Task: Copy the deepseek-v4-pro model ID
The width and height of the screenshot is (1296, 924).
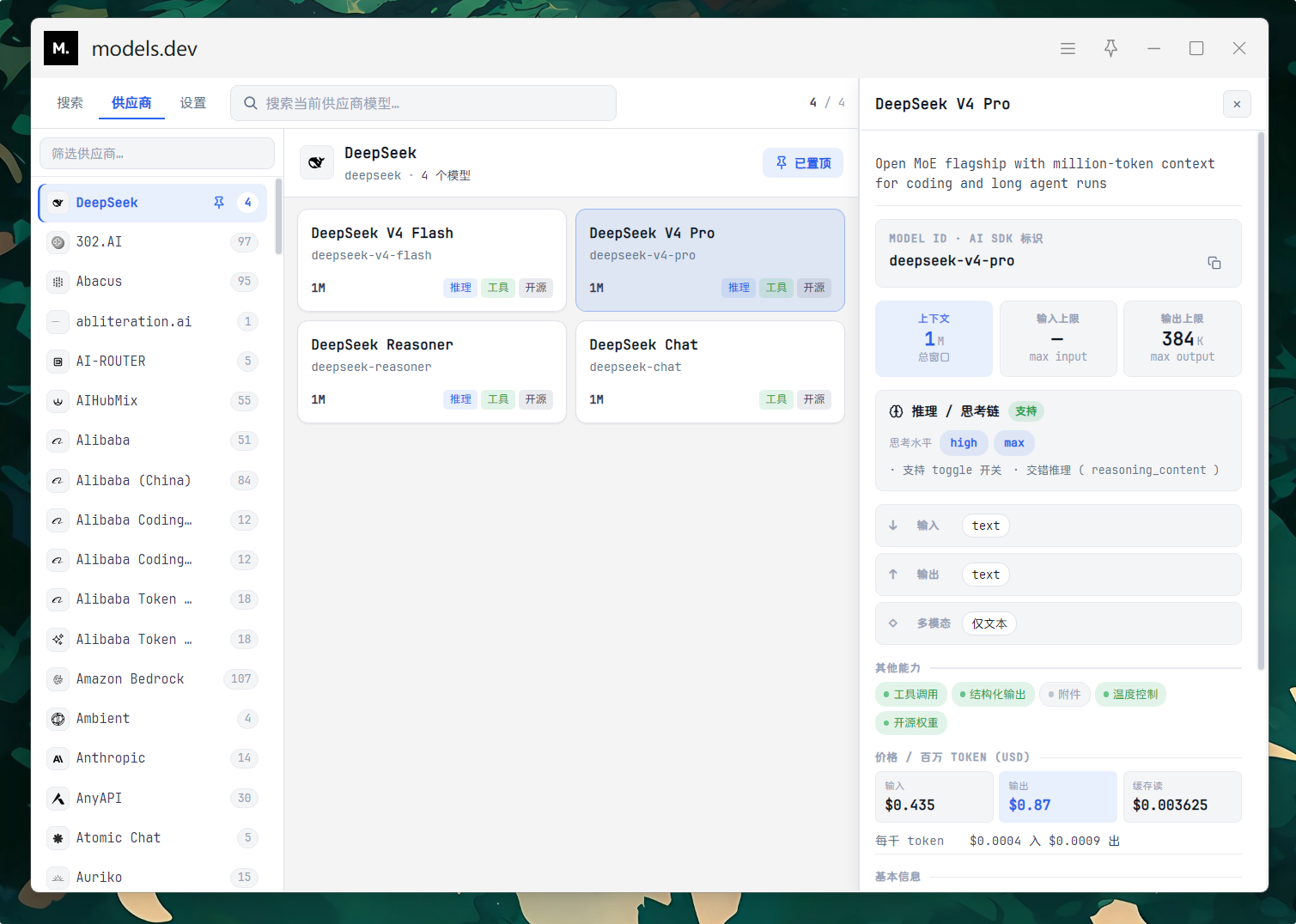Action: tap(1214, 263)
